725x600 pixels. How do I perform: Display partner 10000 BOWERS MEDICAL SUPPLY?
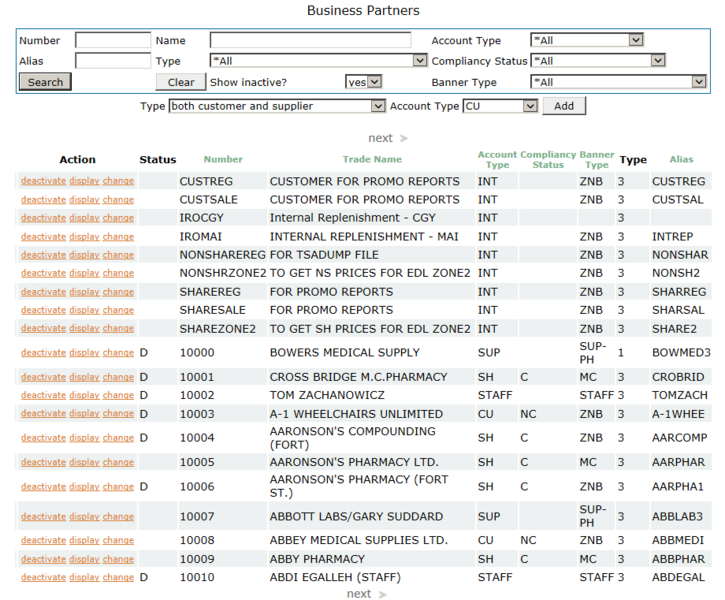point(84,353)
